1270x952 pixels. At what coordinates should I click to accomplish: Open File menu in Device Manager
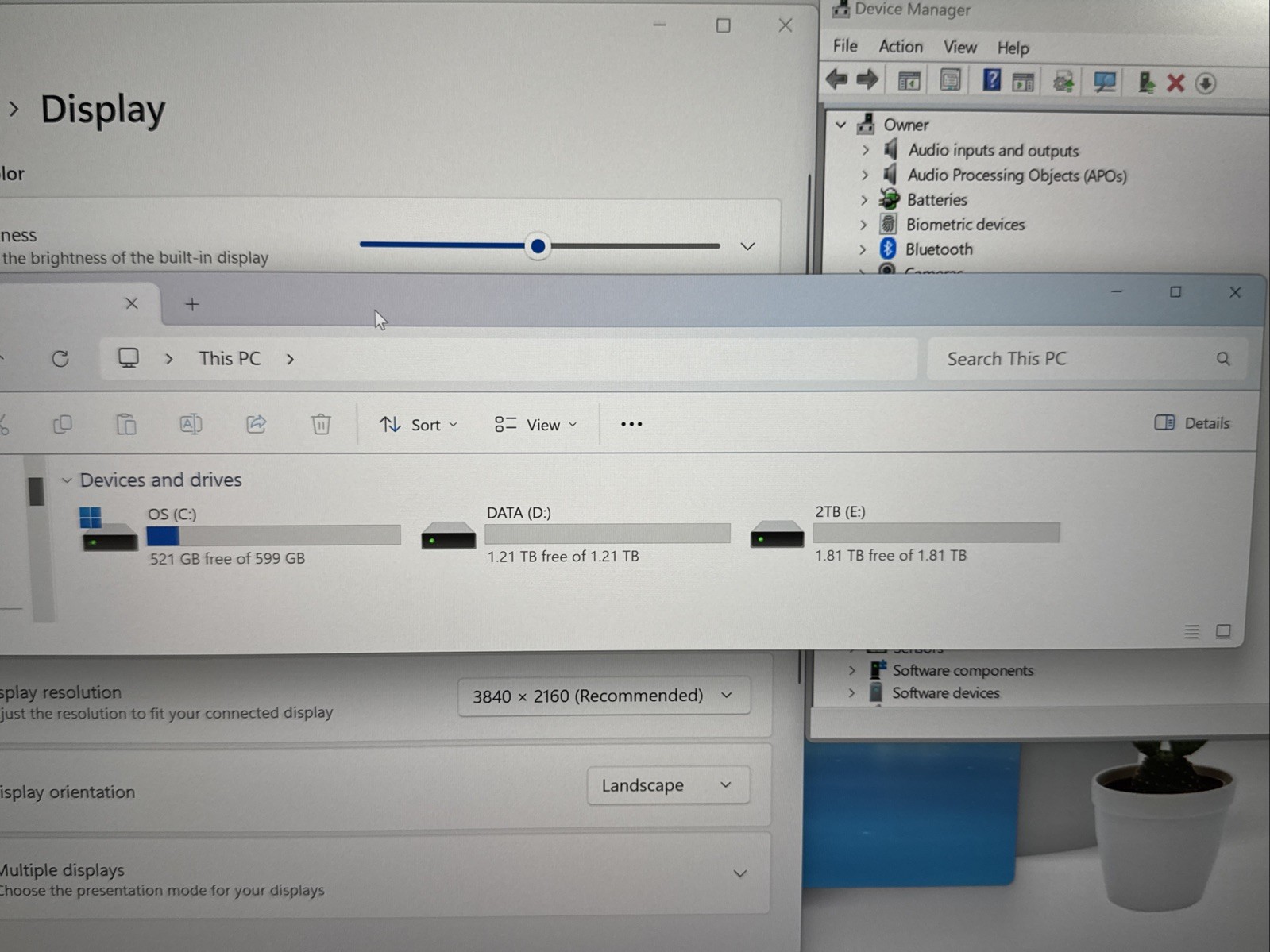[845, 46]
